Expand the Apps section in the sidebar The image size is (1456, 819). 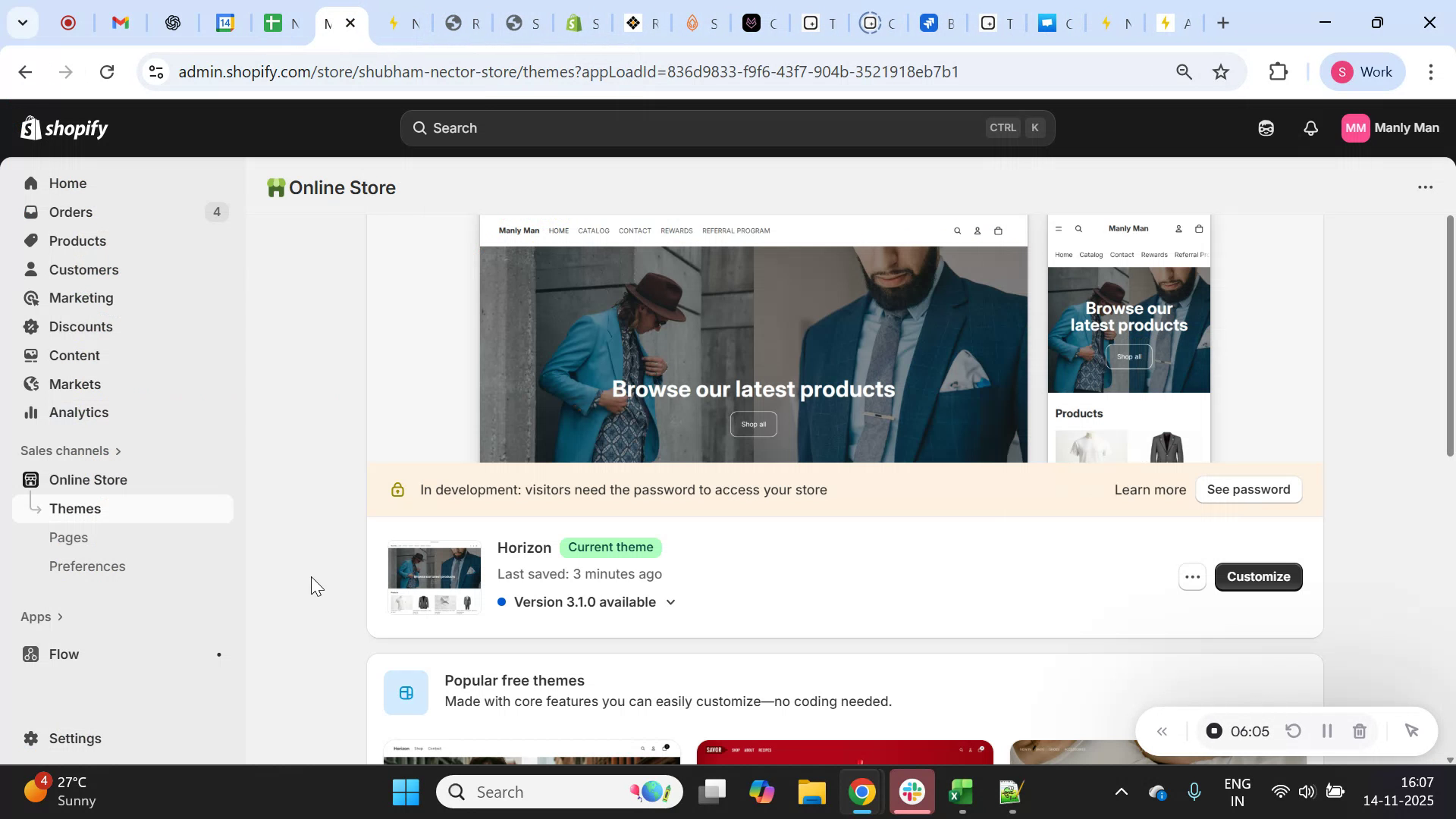pos(42,617)
